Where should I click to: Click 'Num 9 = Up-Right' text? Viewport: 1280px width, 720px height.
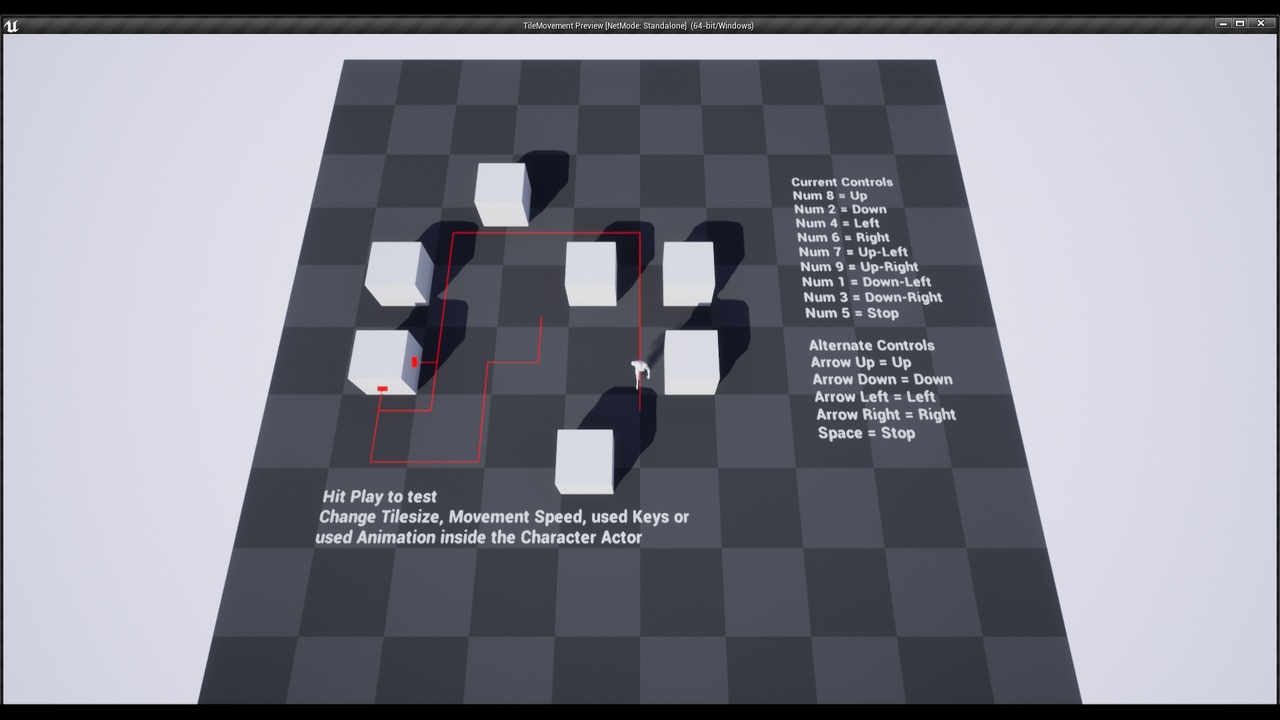(x=859, y=267)
